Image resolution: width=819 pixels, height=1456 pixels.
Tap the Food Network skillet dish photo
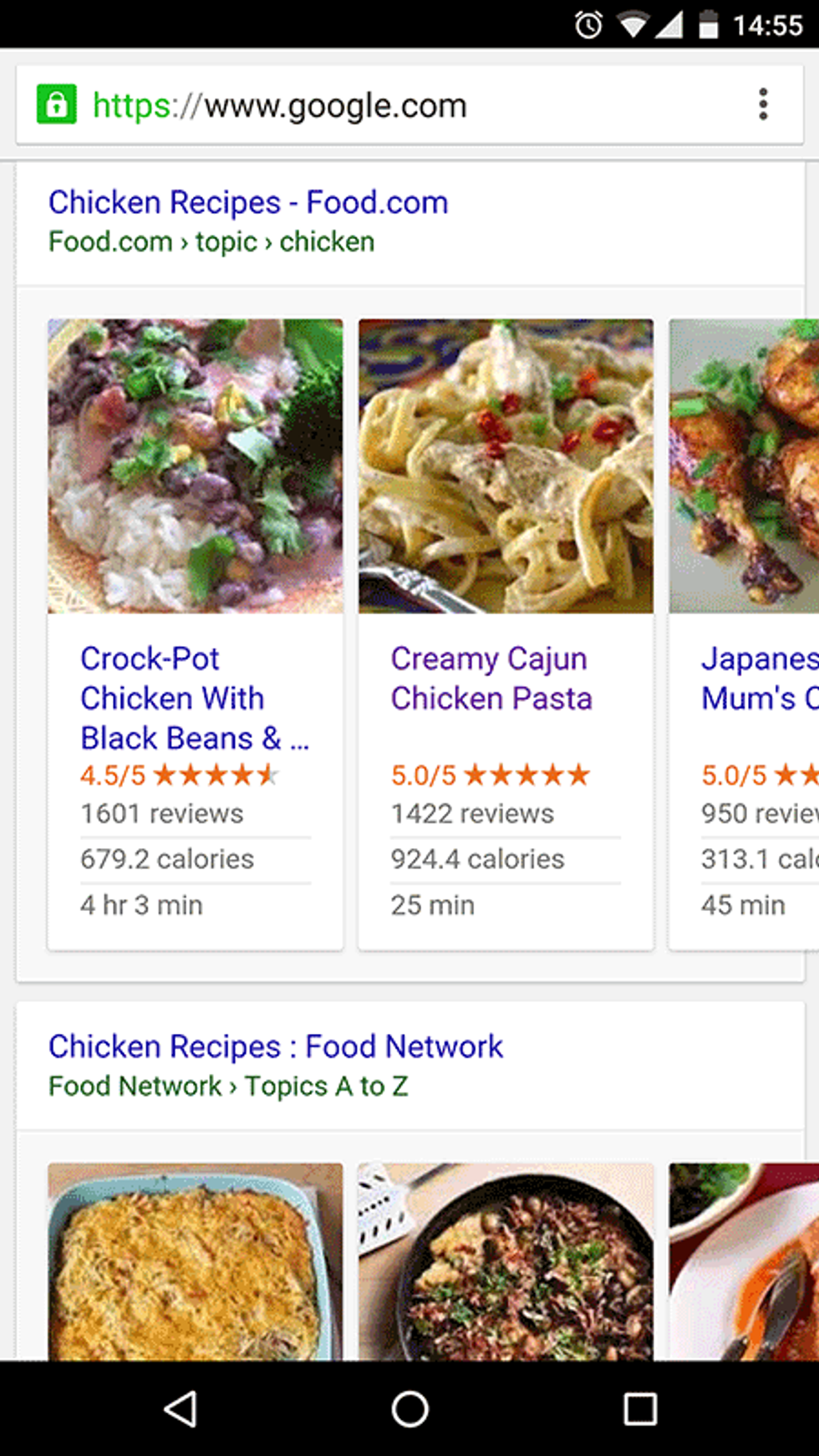tap(506, 1260)
